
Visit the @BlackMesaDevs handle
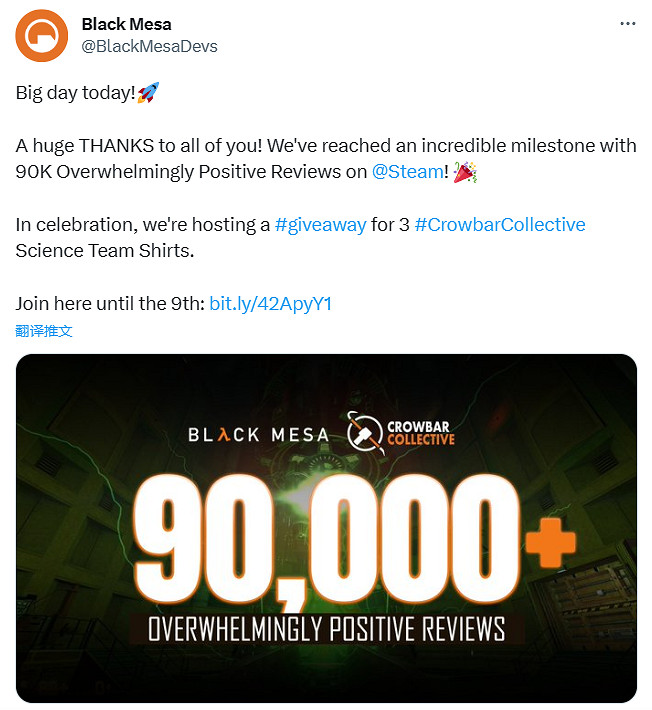pyautogui.click(x=149, y=46)
